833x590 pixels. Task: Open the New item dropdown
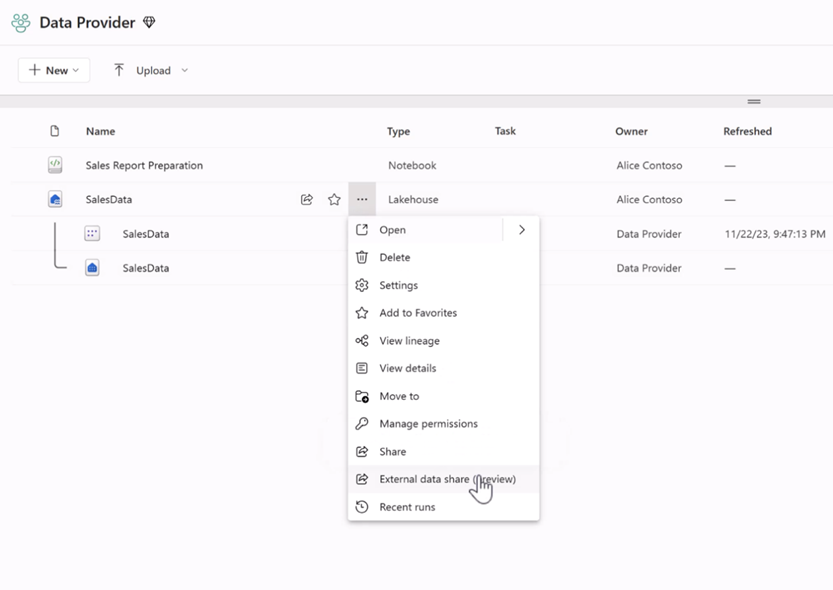point(54,70)
